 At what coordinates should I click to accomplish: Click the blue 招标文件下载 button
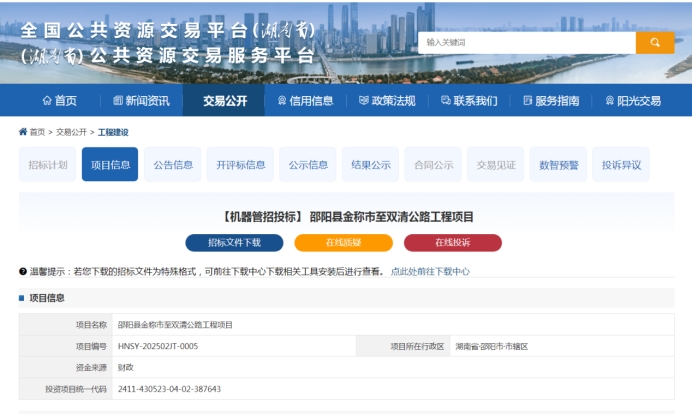pos(234,243)
